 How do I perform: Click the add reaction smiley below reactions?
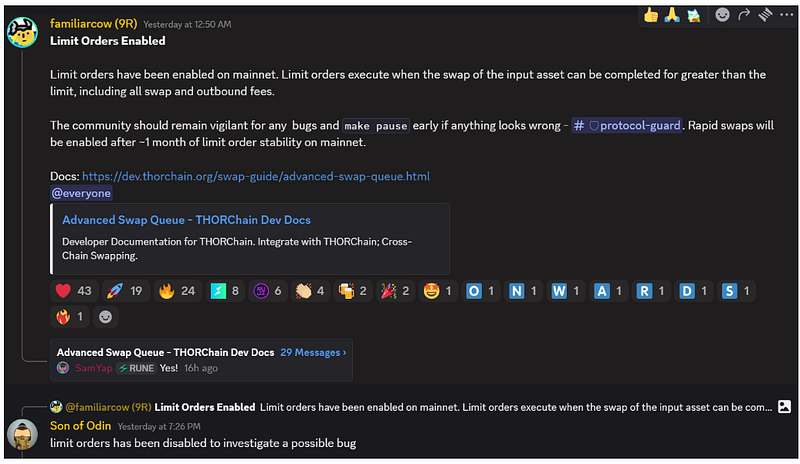106,317
